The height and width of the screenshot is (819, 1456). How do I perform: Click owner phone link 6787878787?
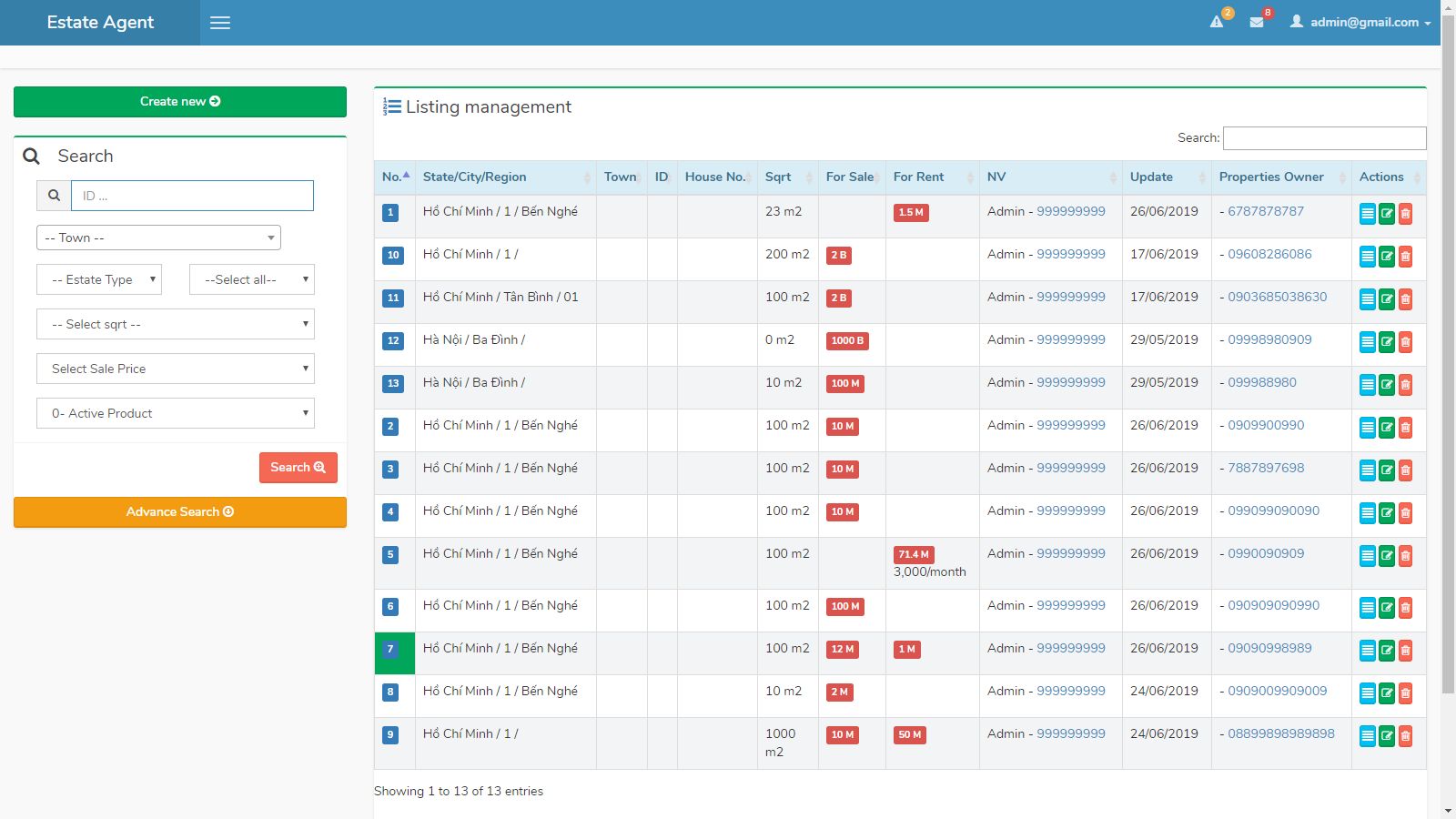[x=1265, y=211]
